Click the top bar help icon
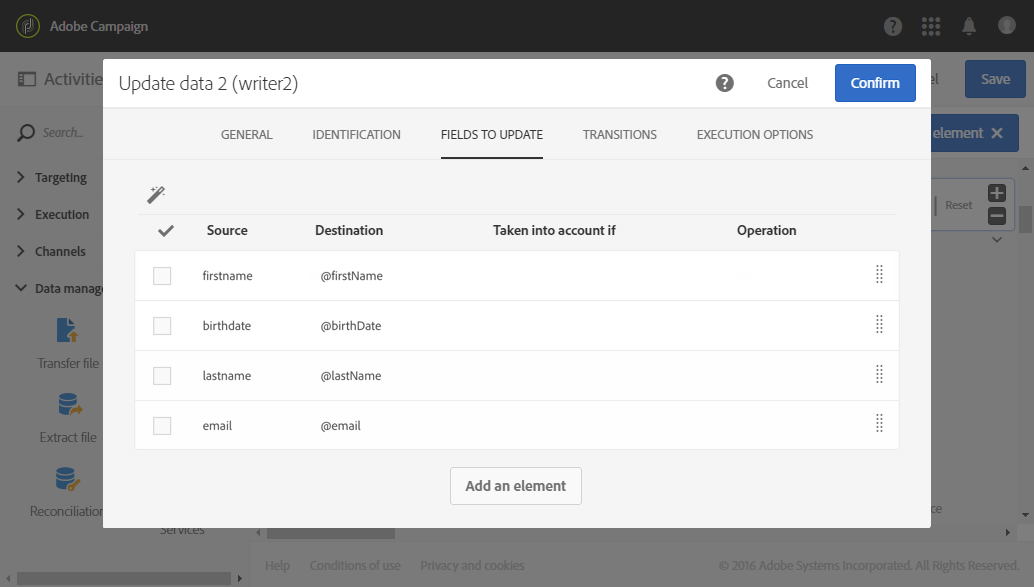The width and height of the screenshot is (1034, 587). pyautogui.click(x=892, y=26)
